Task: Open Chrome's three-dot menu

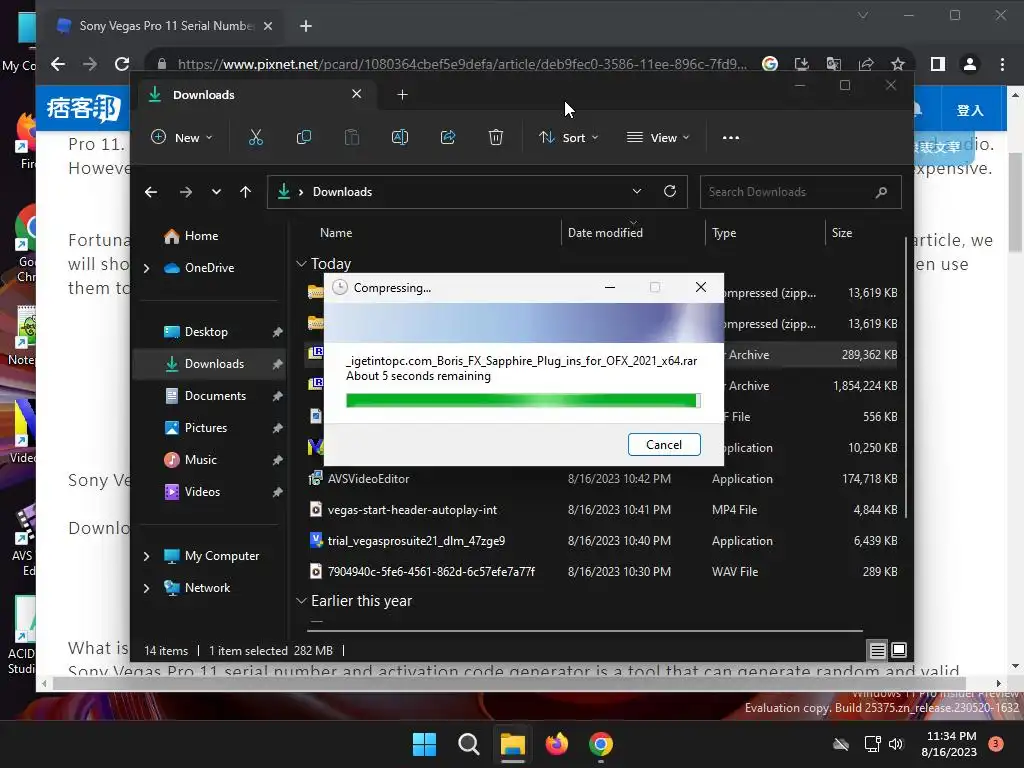Action: pos(1002,64)
